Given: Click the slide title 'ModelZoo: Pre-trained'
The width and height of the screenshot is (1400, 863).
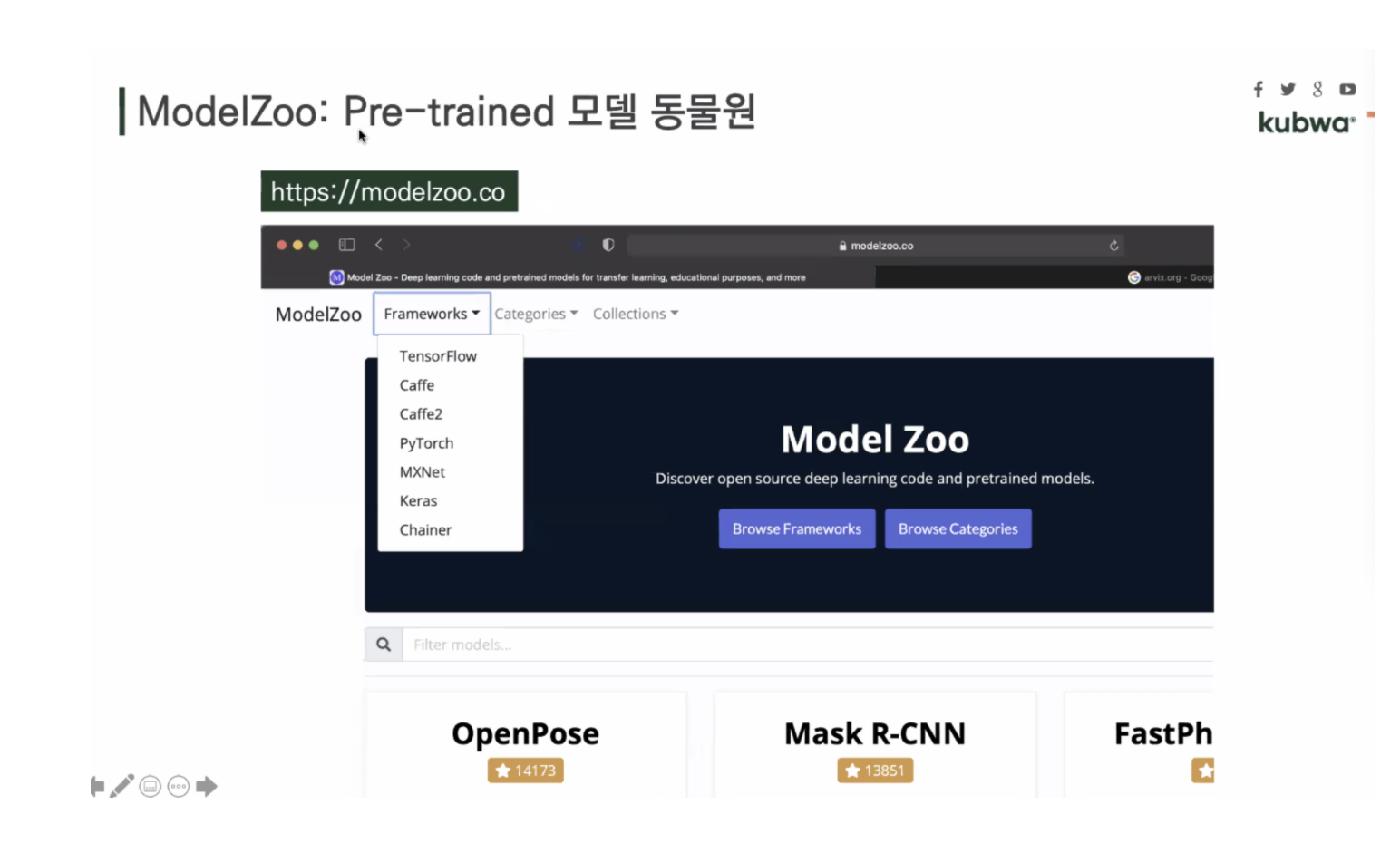Looking at the screenshot, I should (x=345, y=112).
